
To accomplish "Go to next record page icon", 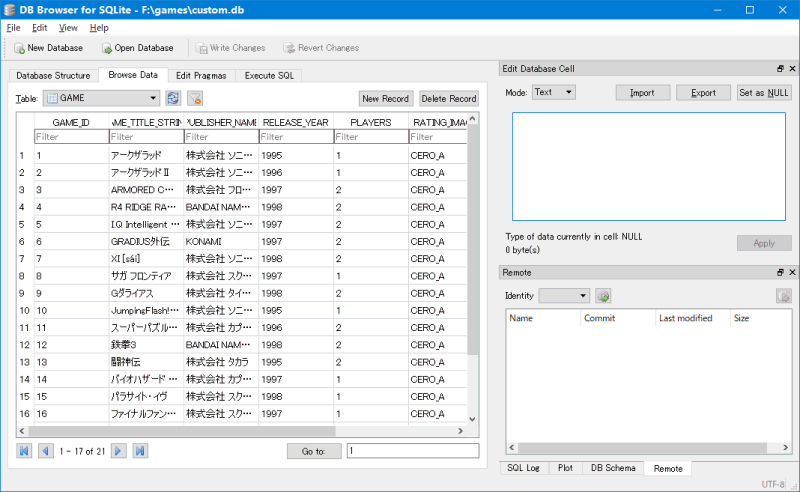I will 118,451.
